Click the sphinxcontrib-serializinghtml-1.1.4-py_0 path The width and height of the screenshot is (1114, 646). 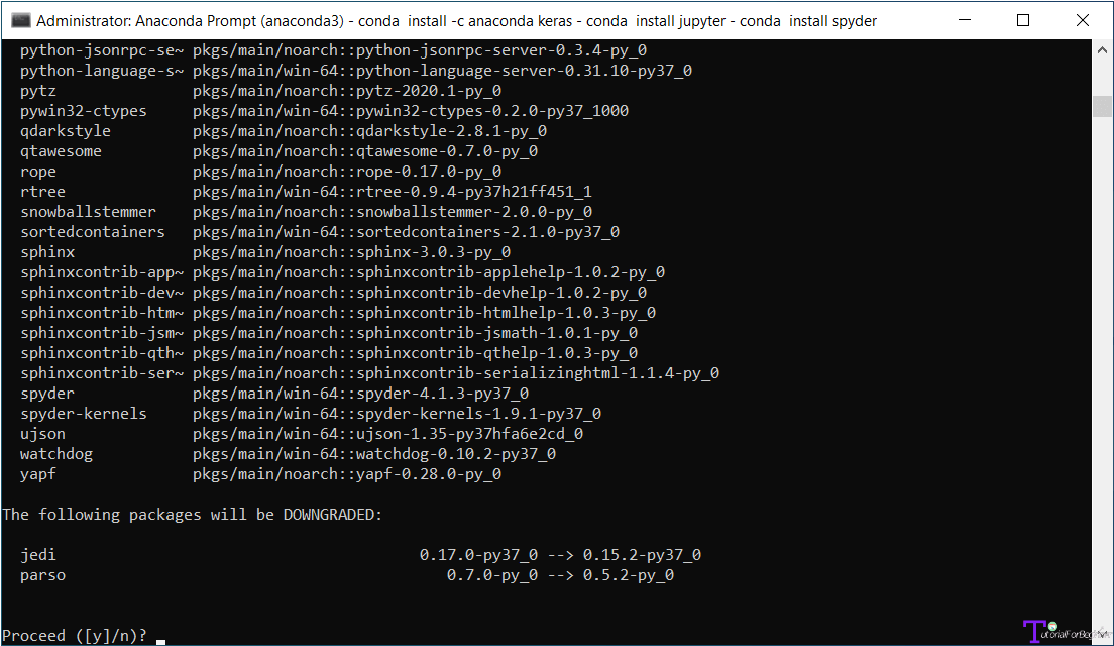pos(455,373)
